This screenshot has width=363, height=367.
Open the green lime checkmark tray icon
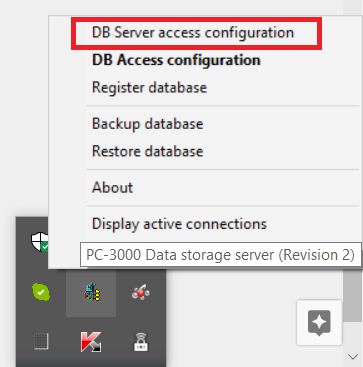(41, 292)
